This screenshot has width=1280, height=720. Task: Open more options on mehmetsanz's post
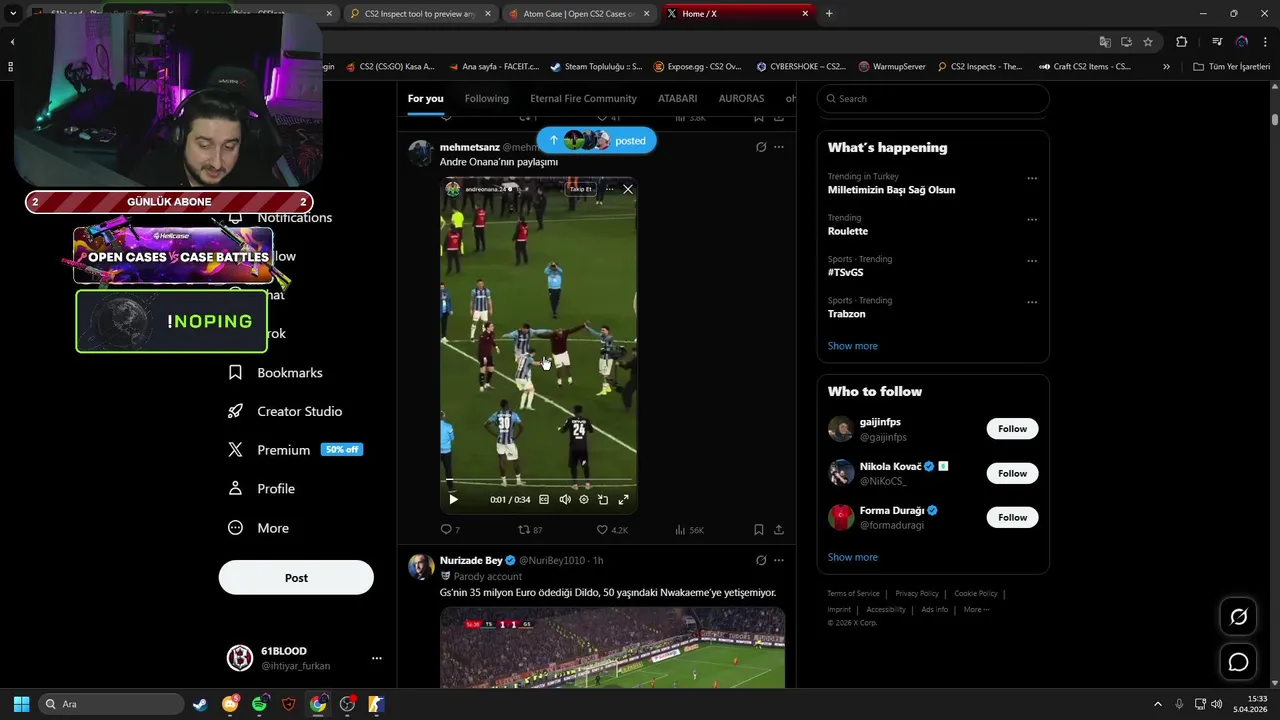(x=779, y=147)
